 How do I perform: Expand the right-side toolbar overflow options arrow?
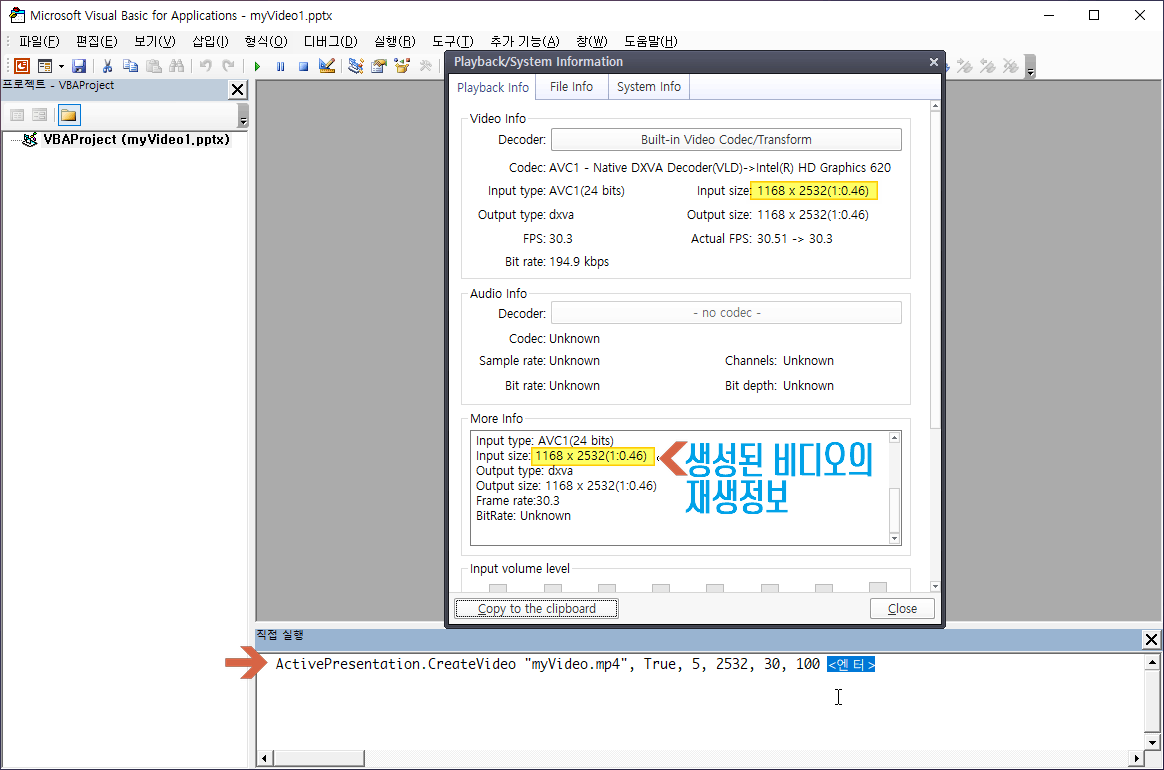tap(1030, 67)
